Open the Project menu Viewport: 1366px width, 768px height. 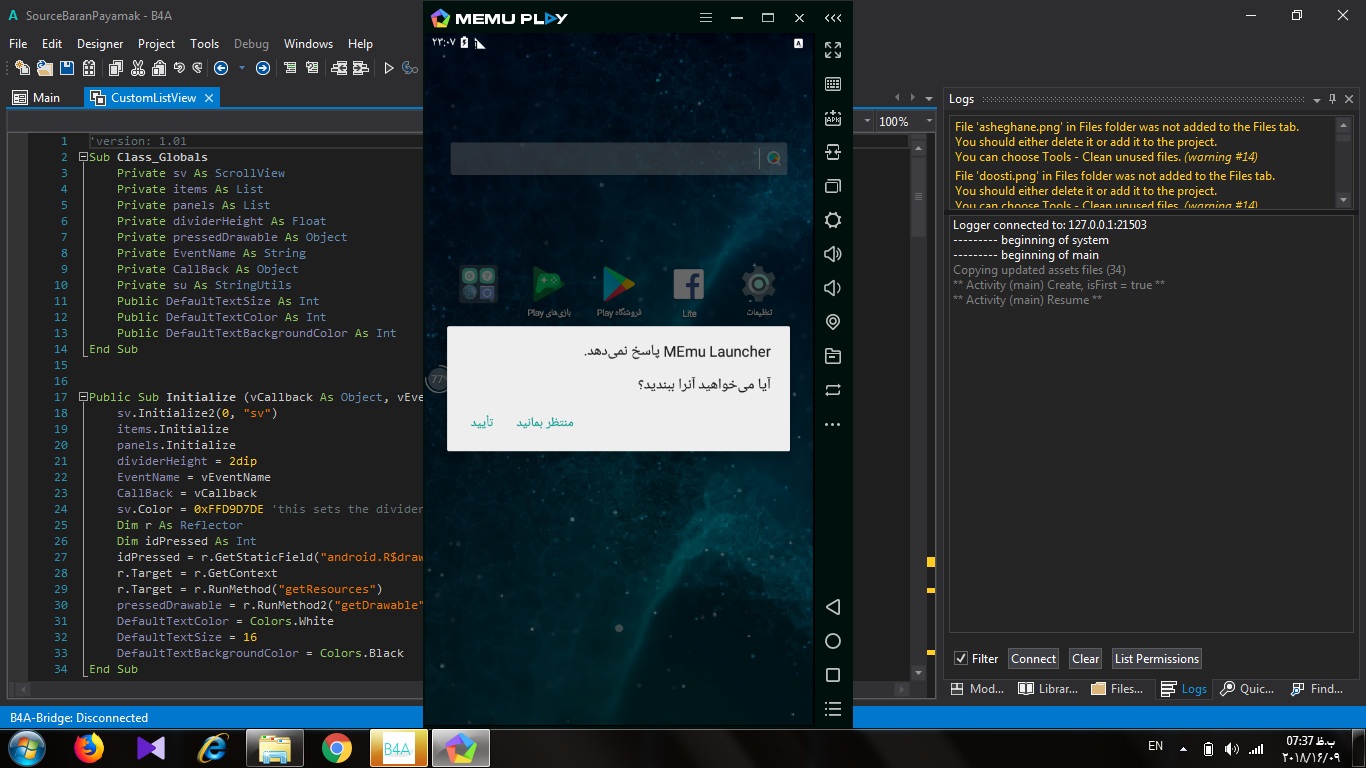point(156,43)
